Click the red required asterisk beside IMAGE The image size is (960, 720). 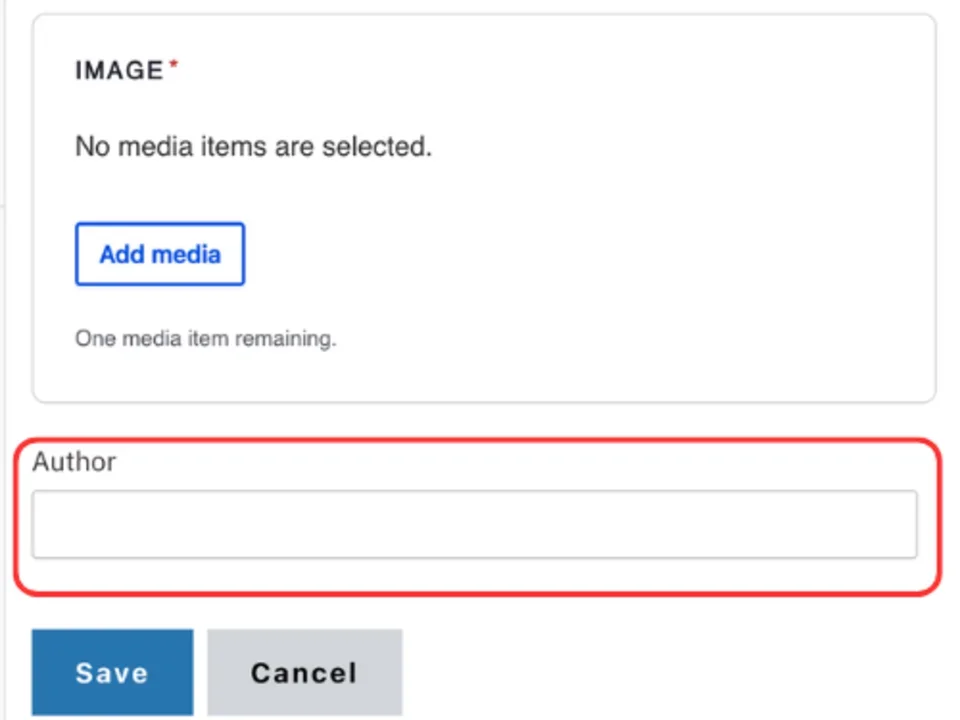pos(173,66)
